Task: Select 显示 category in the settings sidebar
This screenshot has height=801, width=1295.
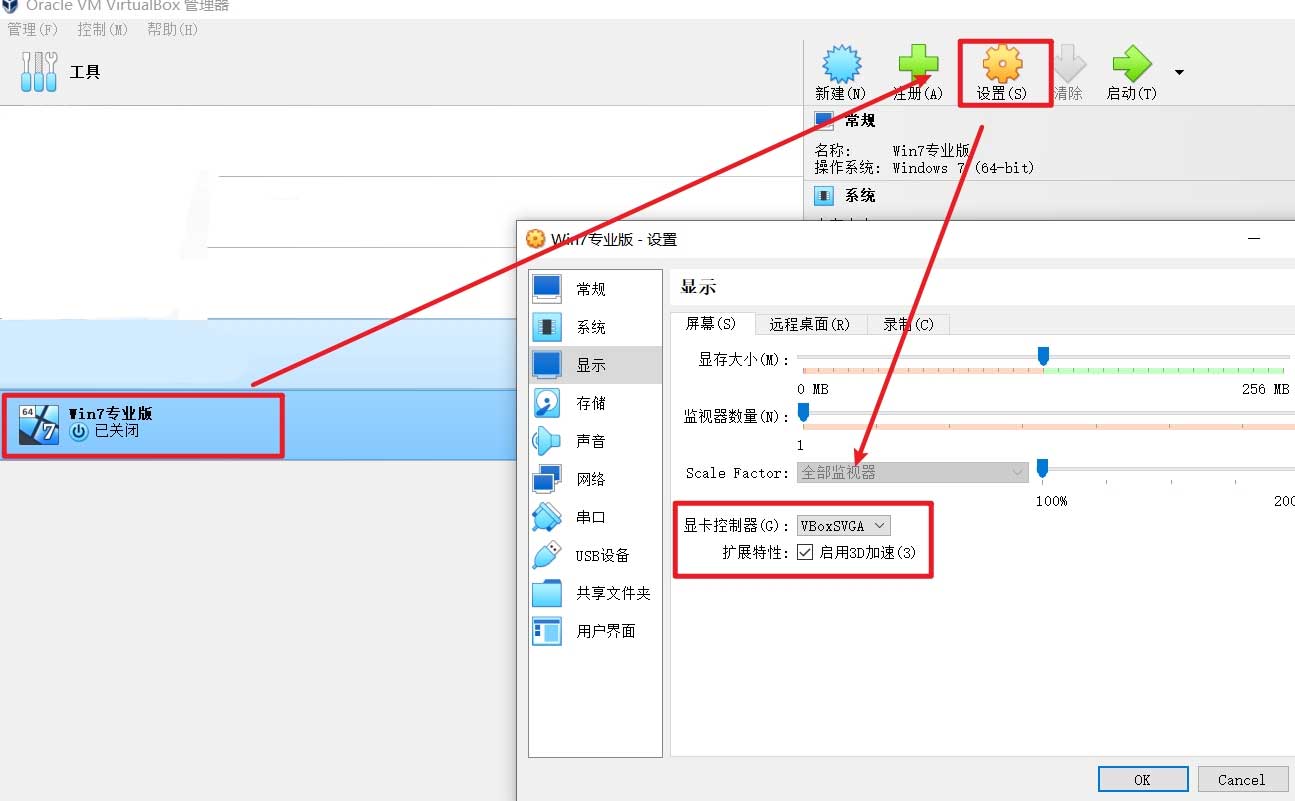Action: pos(595,365)
